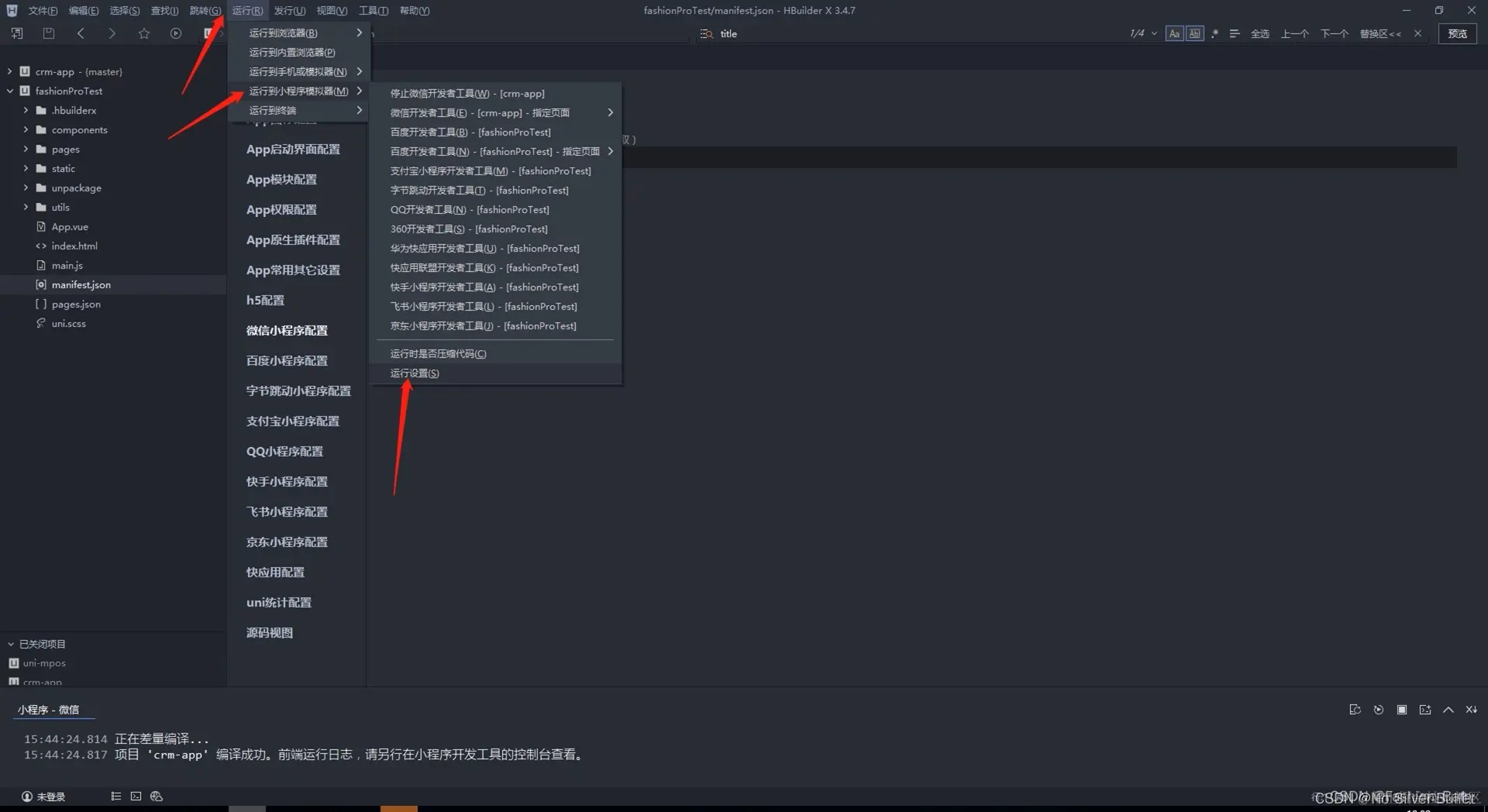Go back with the left arrow icon
This screenshot has width=1488, height=812.
point(81,33)
